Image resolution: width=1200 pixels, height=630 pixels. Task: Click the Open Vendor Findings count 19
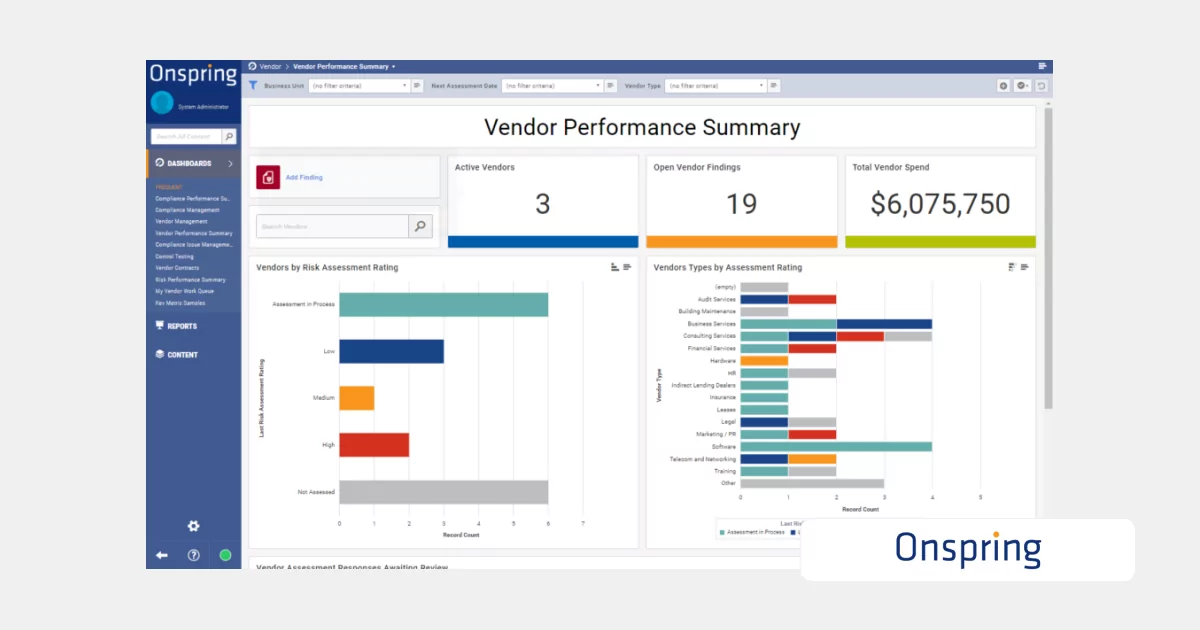(741, 204)
